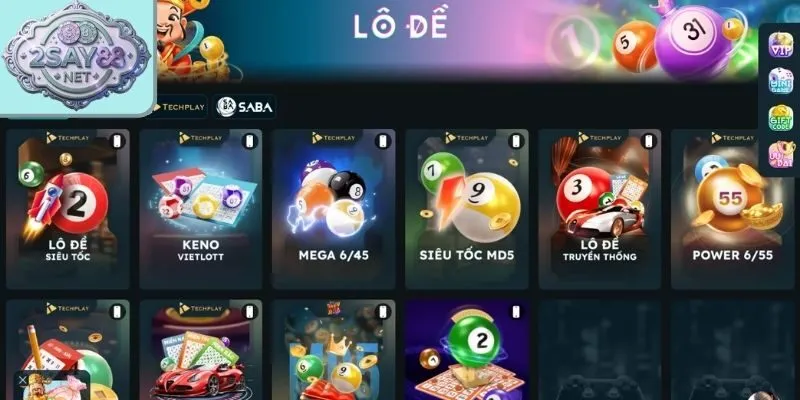Open the Lô Đề Siêu Tốc game
This screenshot has width=800, height=400.
68,209
